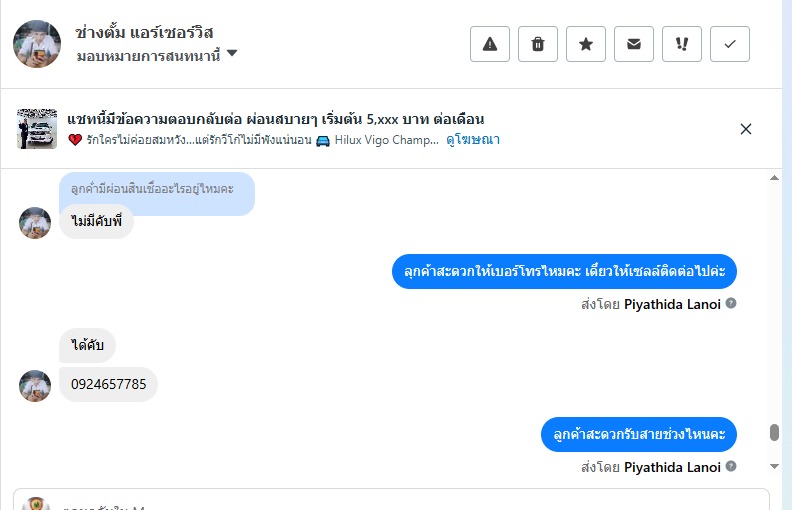Click info icon beside last Piyathida Lanoi

(731, 467)
